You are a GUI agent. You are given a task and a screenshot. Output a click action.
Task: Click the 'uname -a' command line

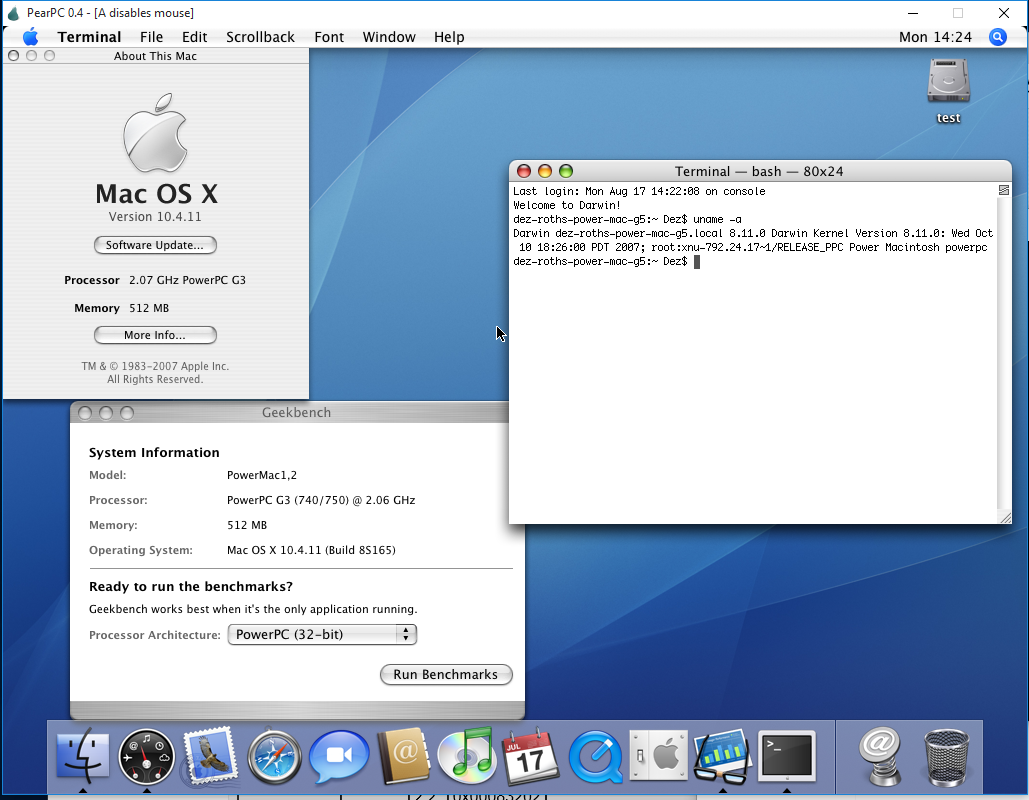627,219
